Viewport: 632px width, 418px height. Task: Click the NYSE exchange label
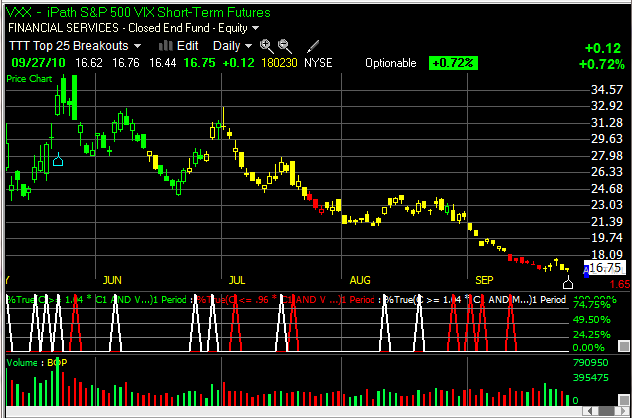point(318,63)
